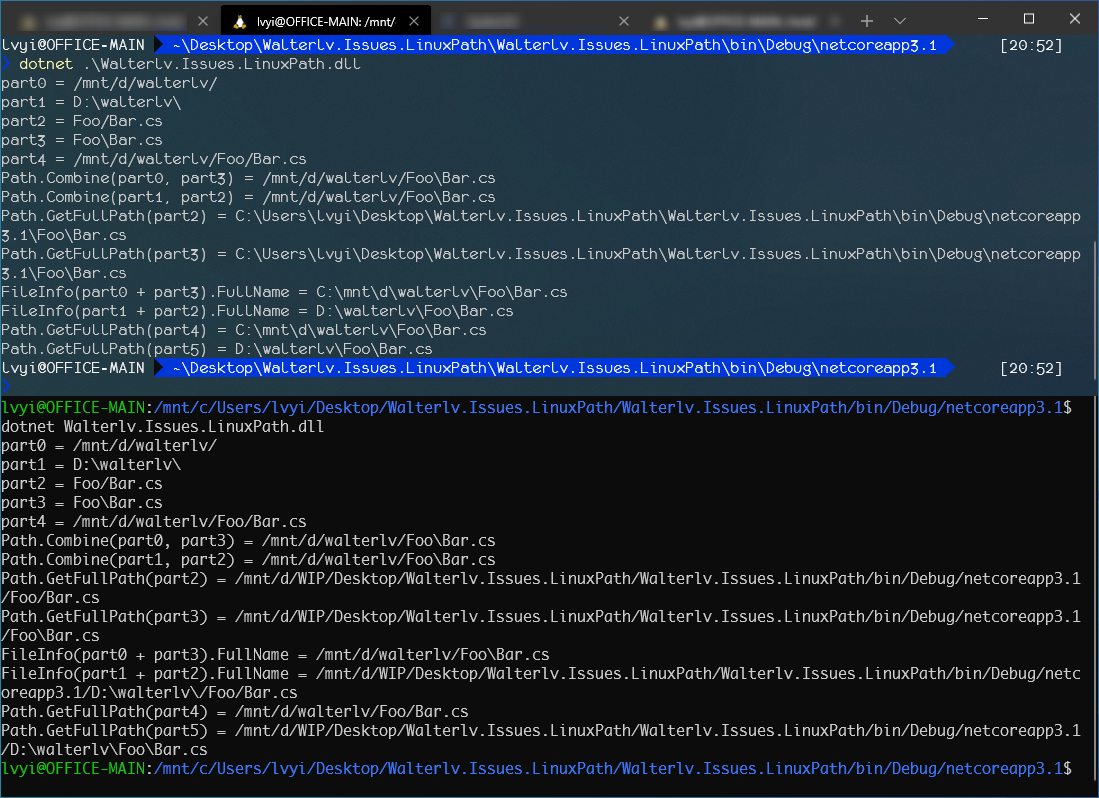Close the active /mnt/ tab
Viewport: 1099px width, 798px height.
click(414, 19)
